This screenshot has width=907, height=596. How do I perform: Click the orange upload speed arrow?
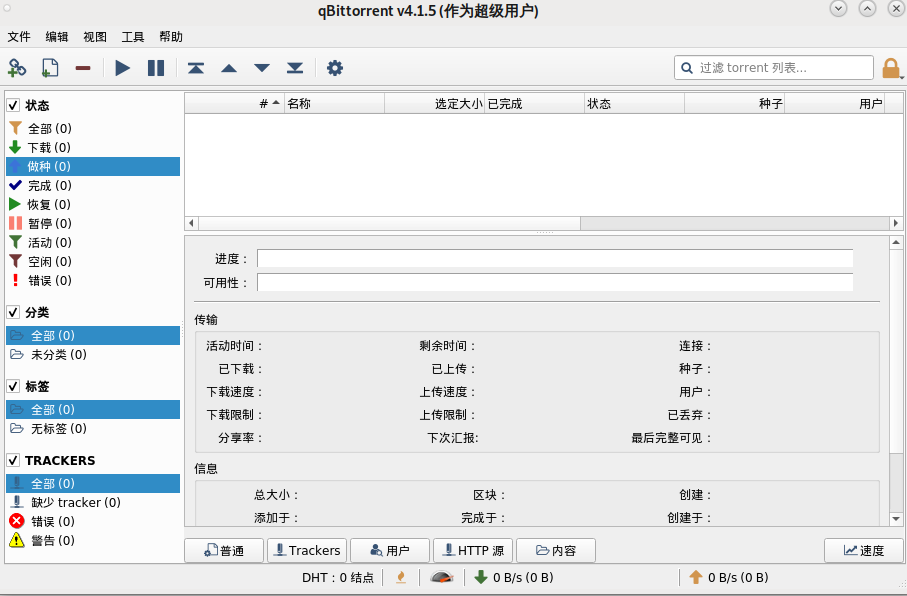pyautogui.click(x=696, y=577)
